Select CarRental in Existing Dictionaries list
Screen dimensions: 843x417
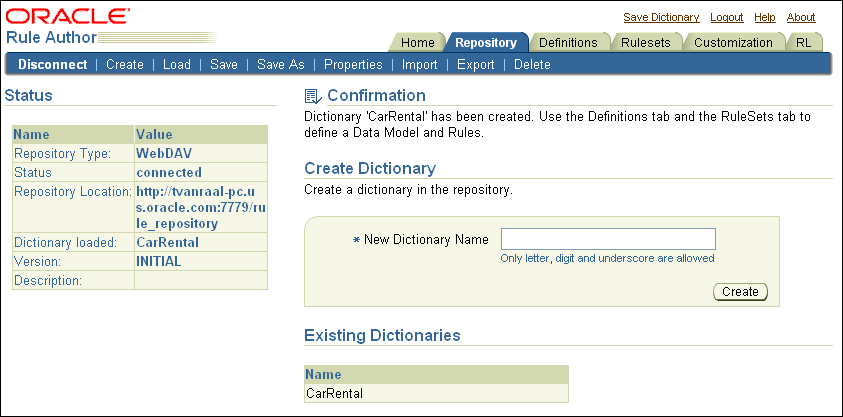click(334, 393)
